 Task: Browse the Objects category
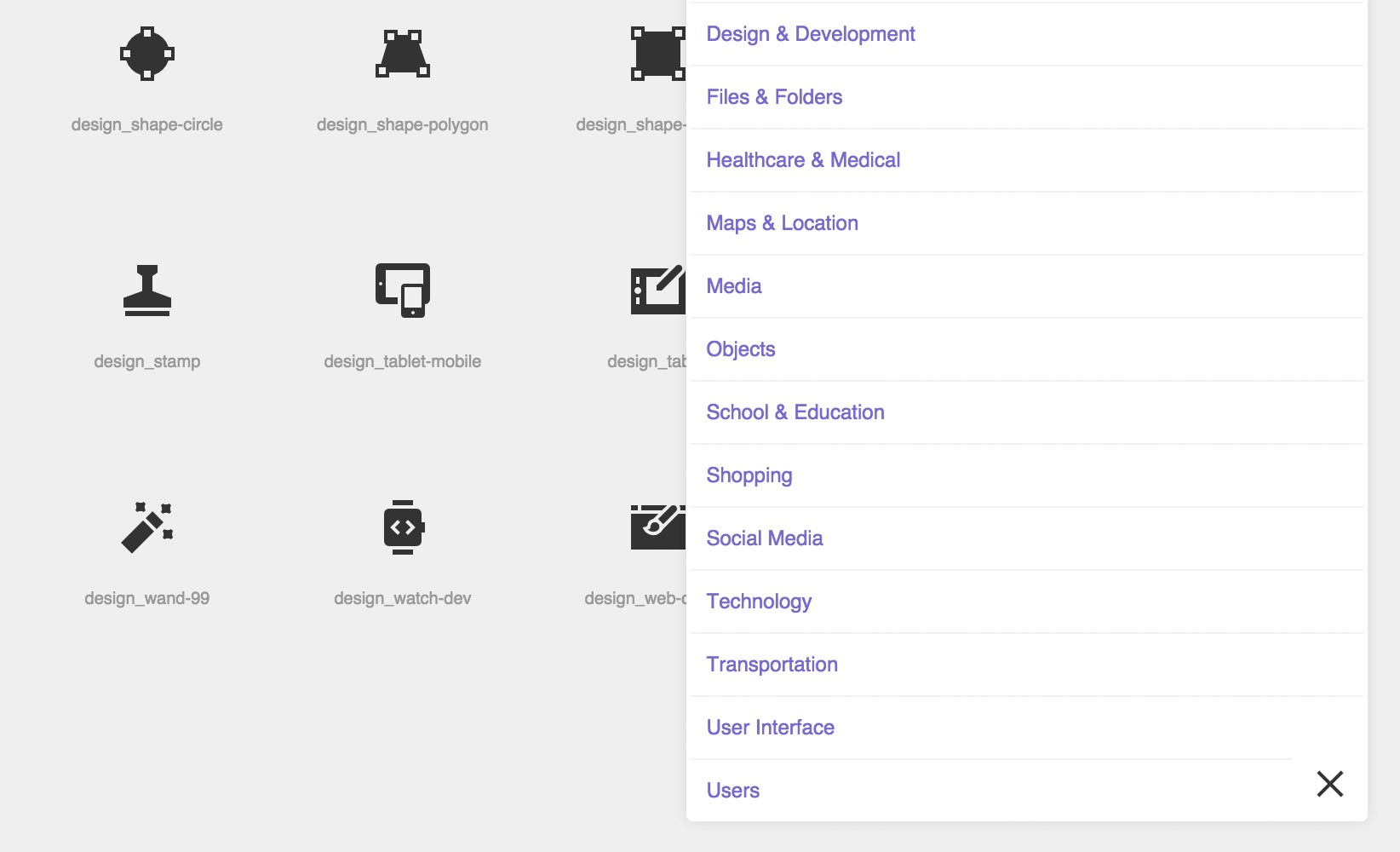point(740,349)
